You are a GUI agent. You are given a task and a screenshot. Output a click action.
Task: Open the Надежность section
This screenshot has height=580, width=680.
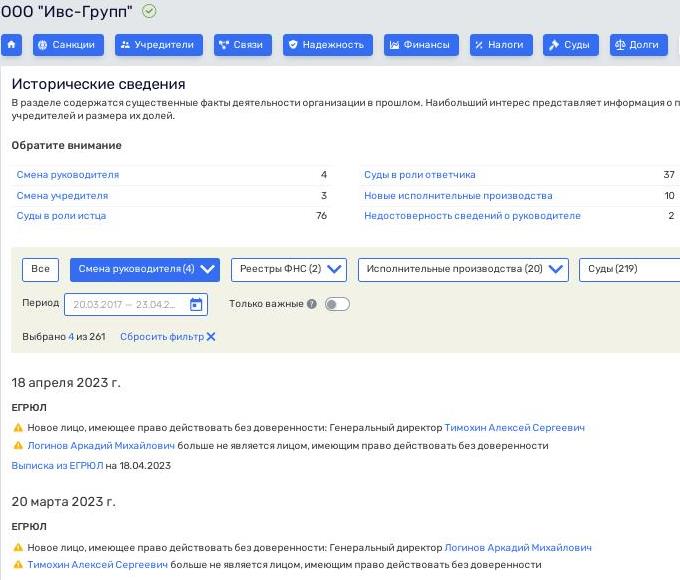coord(327,45)
